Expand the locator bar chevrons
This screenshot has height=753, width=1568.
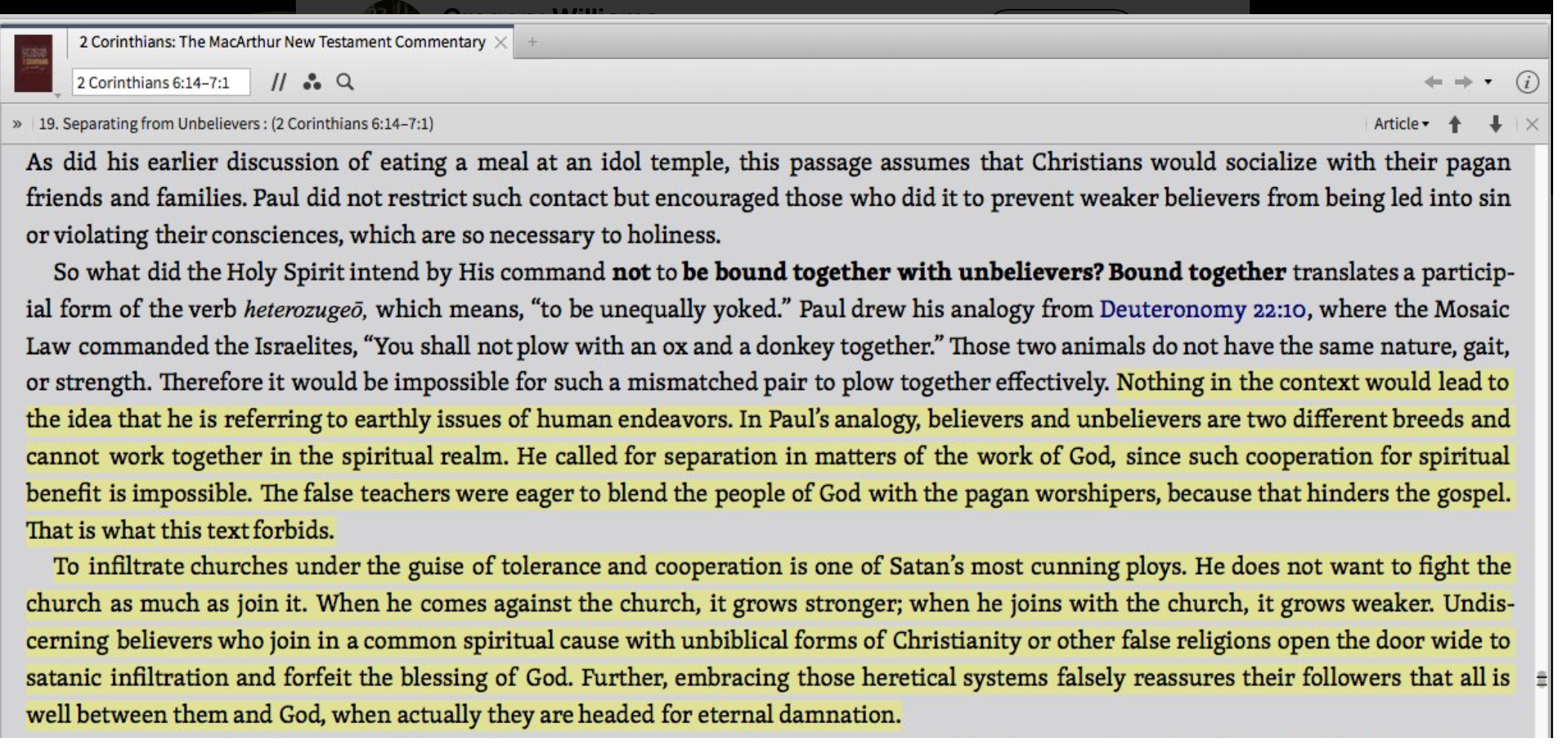tap(16, 124)
